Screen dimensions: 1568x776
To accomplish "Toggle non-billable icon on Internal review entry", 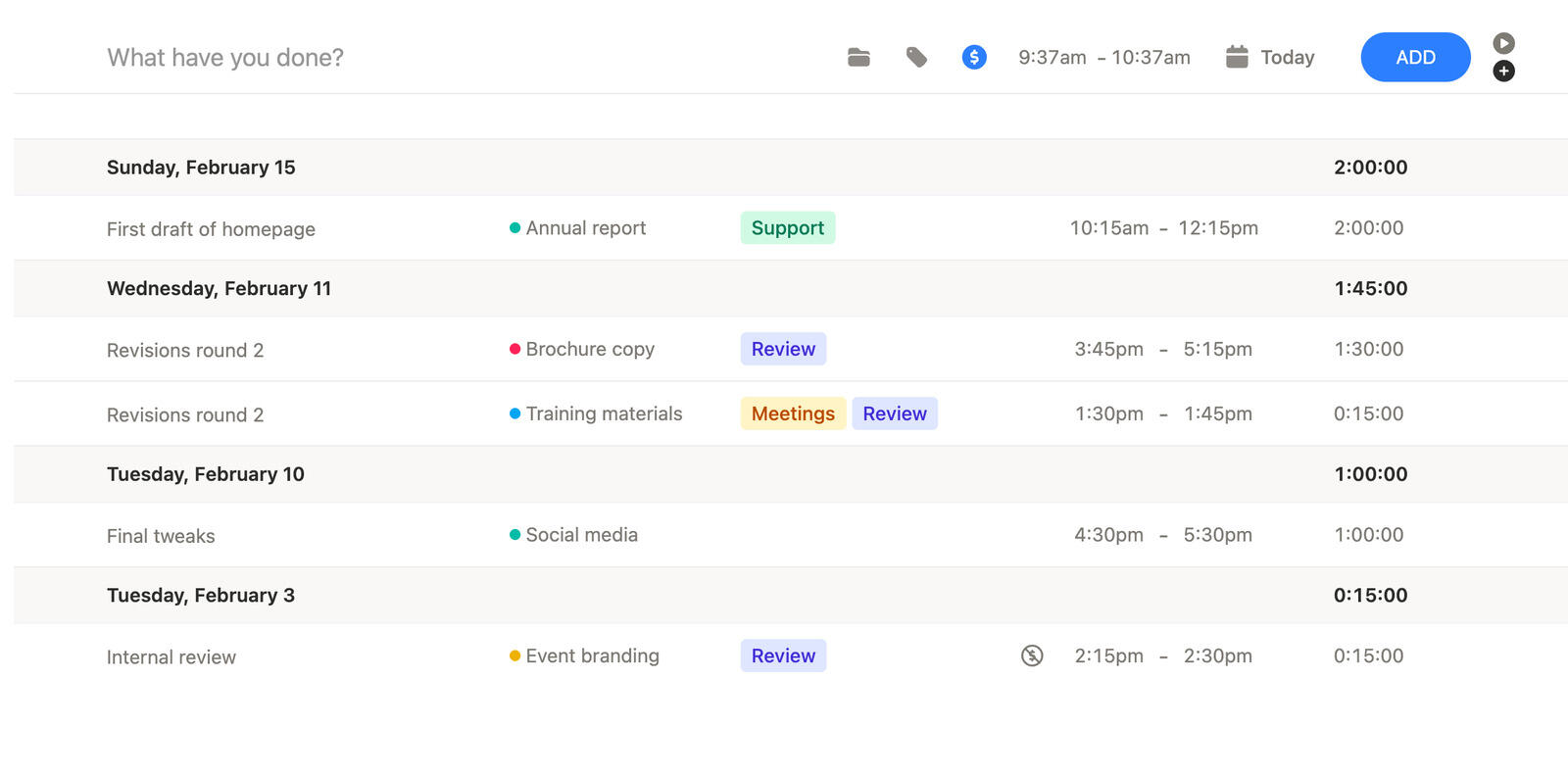I will (x=1032, y=656).
